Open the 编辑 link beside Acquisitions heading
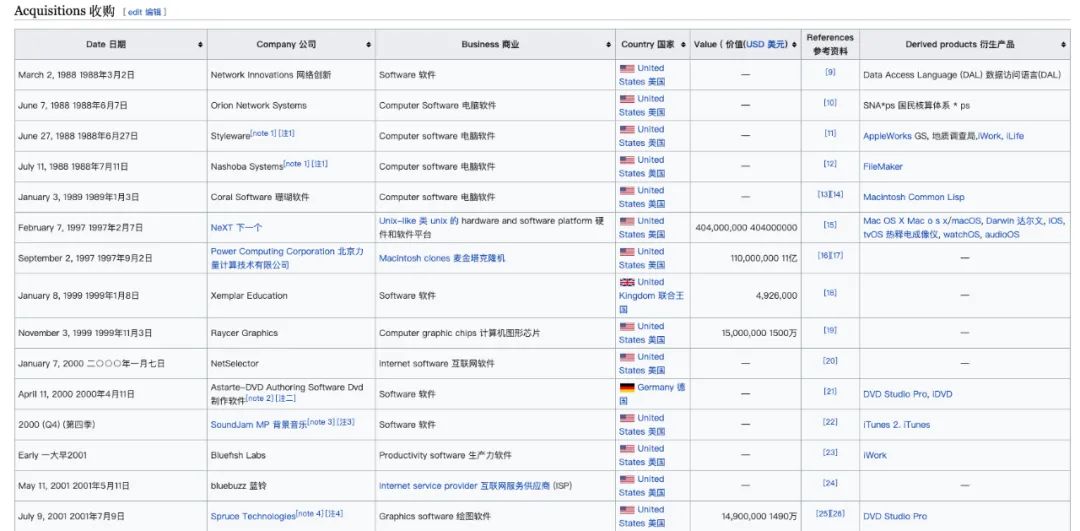 pyautogui.click(x=152, y=12)
